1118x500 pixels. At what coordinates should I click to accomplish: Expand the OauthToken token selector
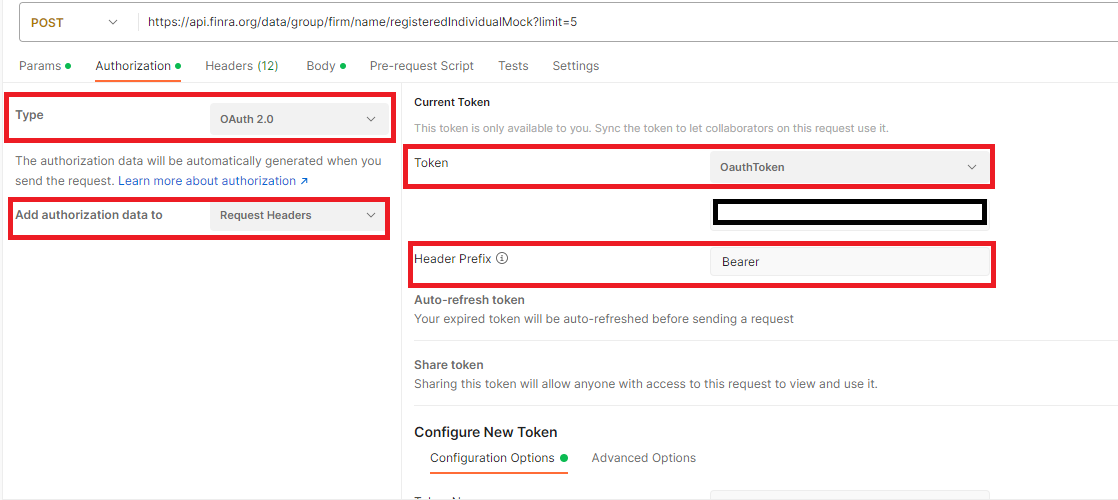[x=849, y=167]
